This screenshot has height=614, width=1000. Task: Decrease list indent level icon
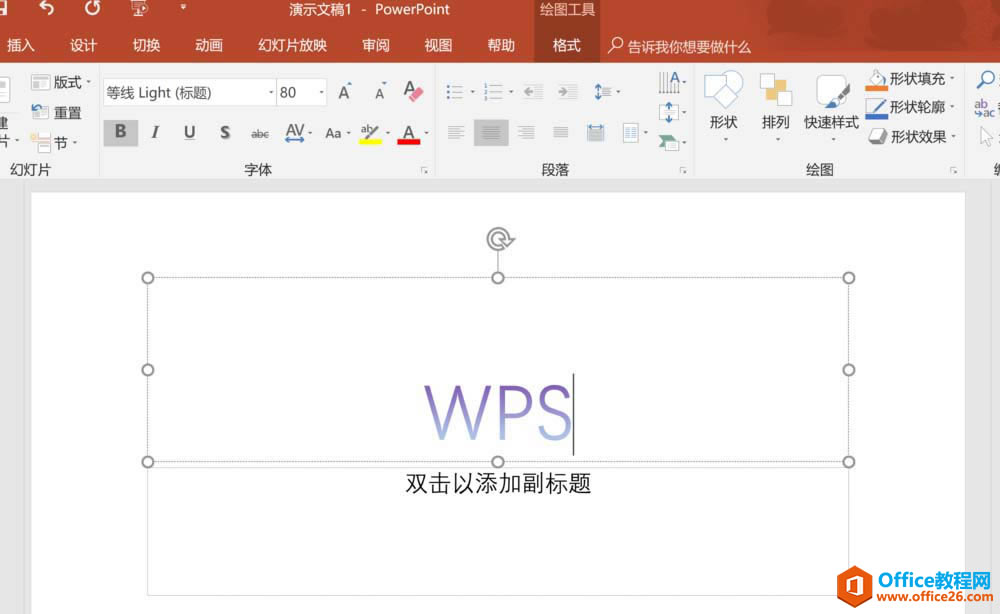point(532,92)
